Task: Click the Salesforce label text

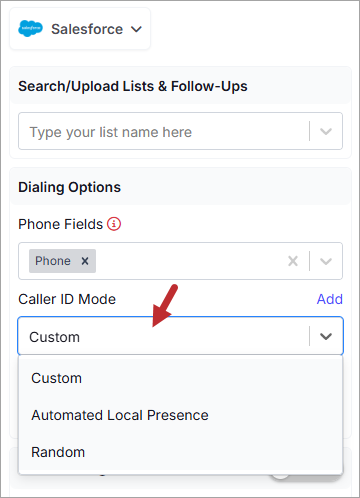Action: click(x=87, y=29)
